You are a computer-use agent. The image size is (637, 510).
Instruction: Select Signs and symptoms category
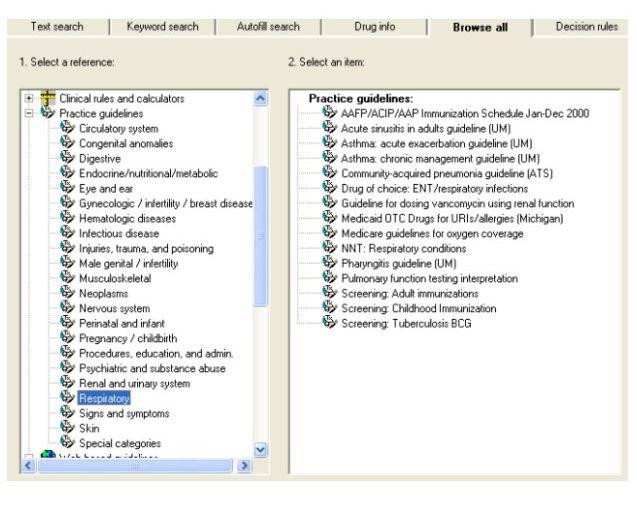coord(124,414)
